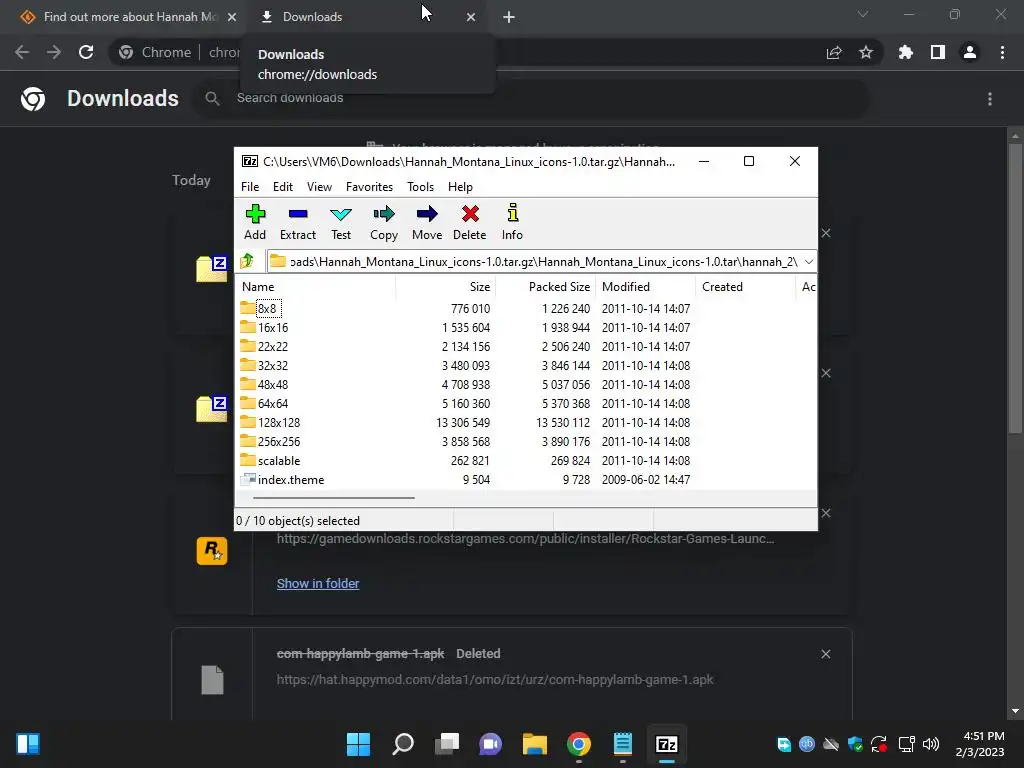Sort the file list by Name column
Viewport: 1024px width, 768px height.
tap(315, 287)
